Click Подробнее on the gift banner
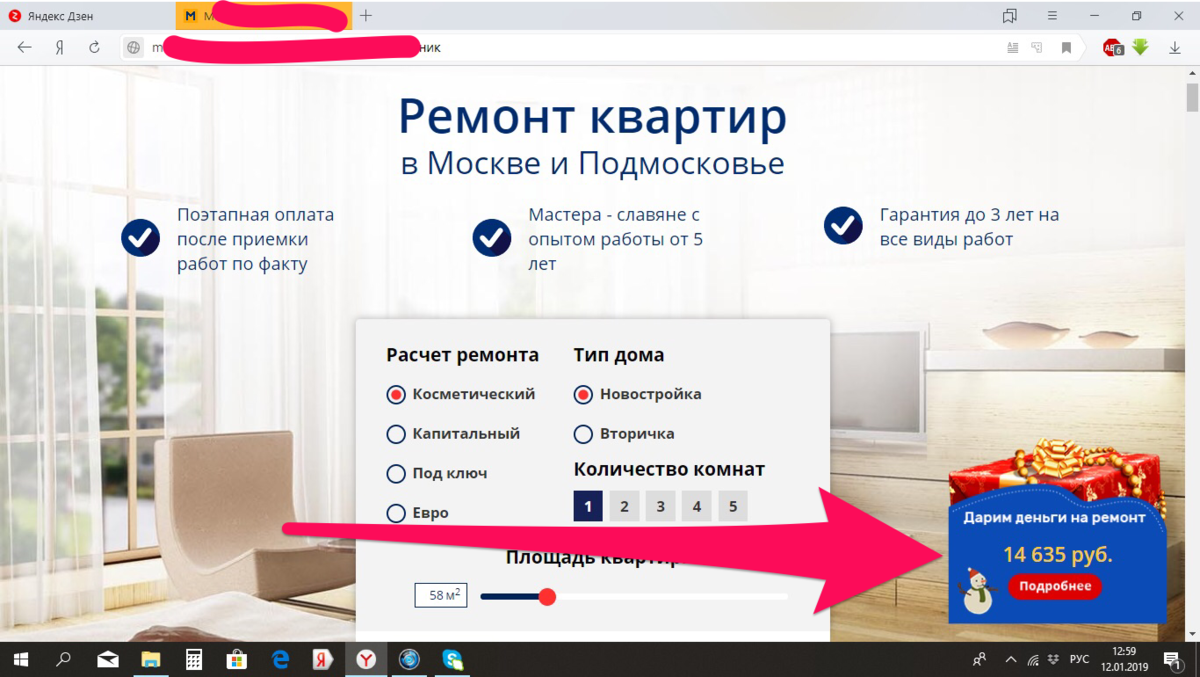1200x677 pixels. (1055, 586)
